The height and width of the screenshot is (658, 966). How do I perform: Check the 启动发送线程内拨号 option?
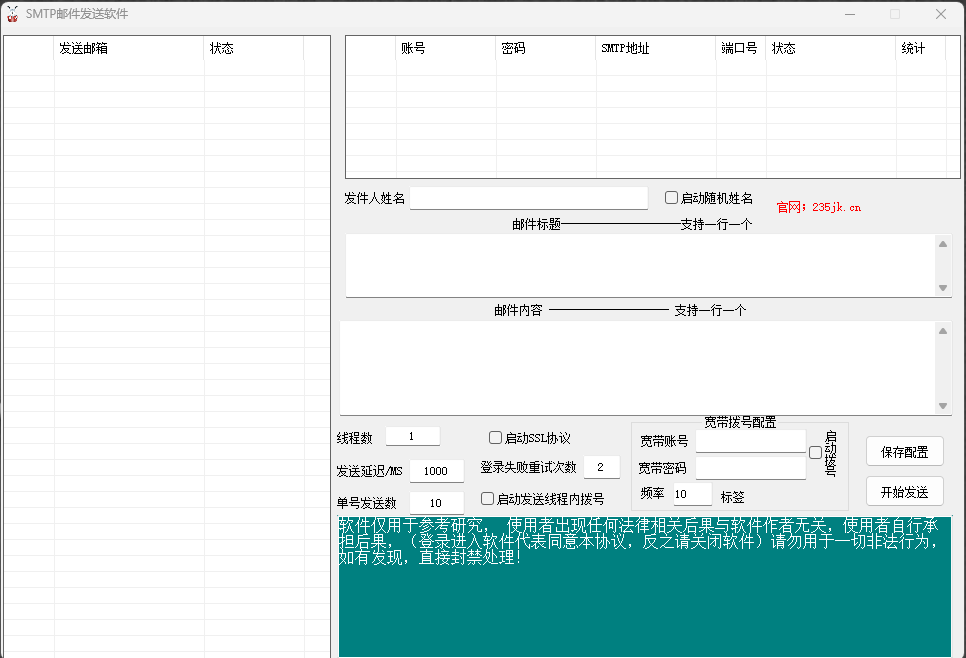[x=488, y=499]
